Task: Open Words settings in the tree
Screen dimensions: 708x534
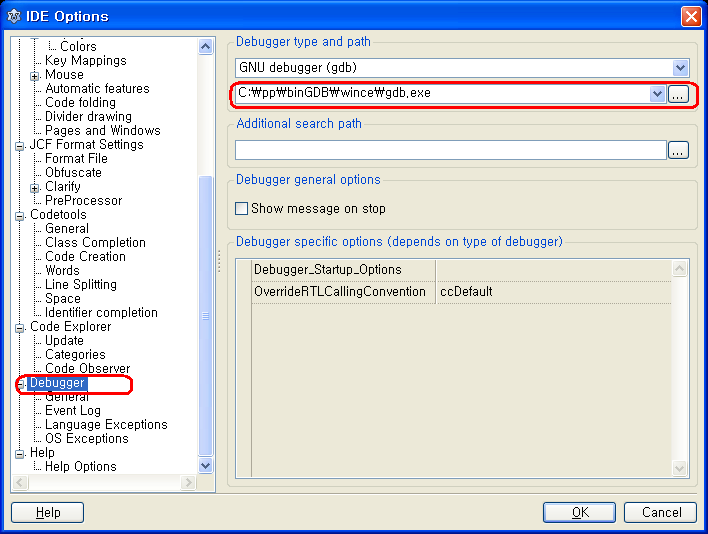Action: (x=62, y=270)
